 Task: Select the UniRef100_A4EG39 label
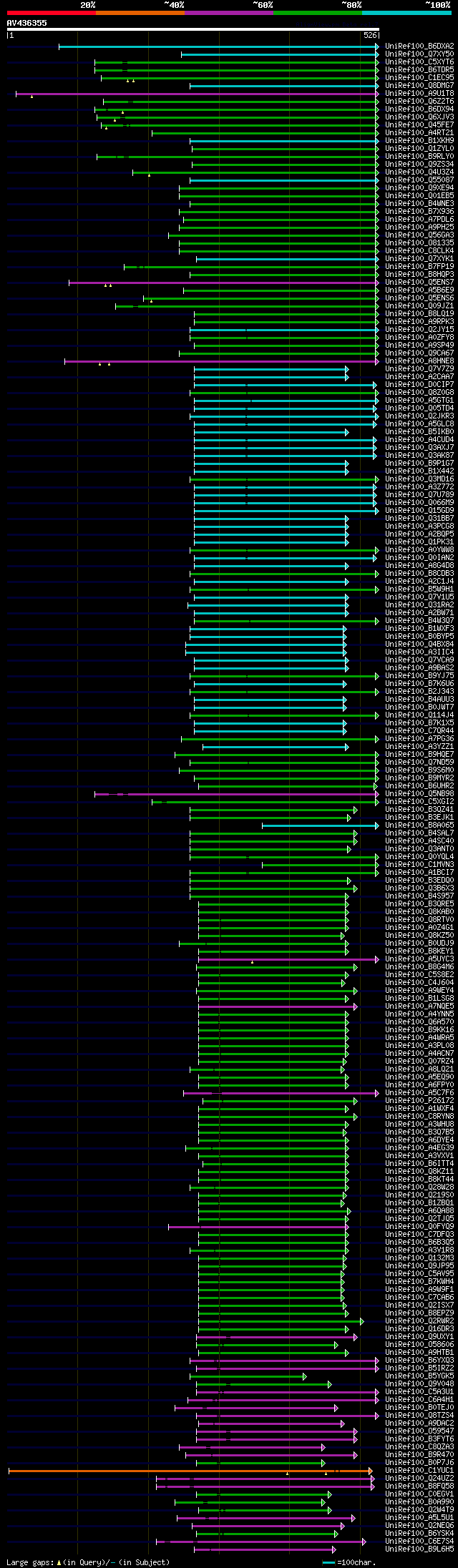419,1148
